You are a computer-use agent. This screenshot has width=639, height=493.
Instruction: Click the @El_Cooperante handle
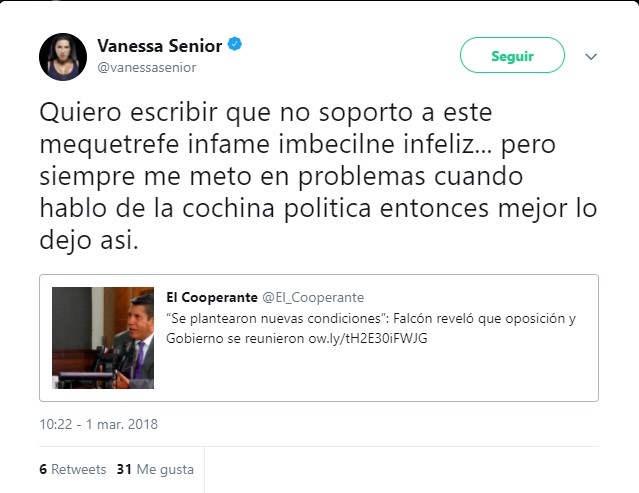click(312, 298)
